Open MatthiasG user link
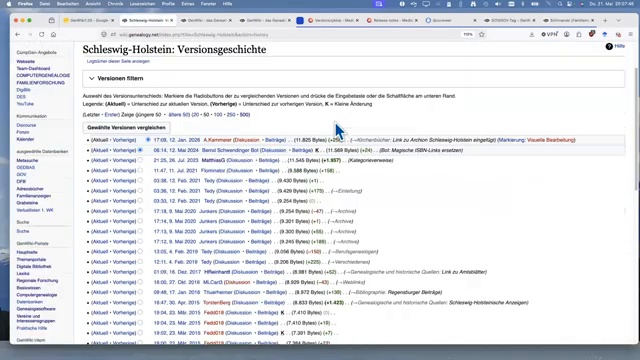Viewport: 640px width, 360px height. (x=212, y=160)
